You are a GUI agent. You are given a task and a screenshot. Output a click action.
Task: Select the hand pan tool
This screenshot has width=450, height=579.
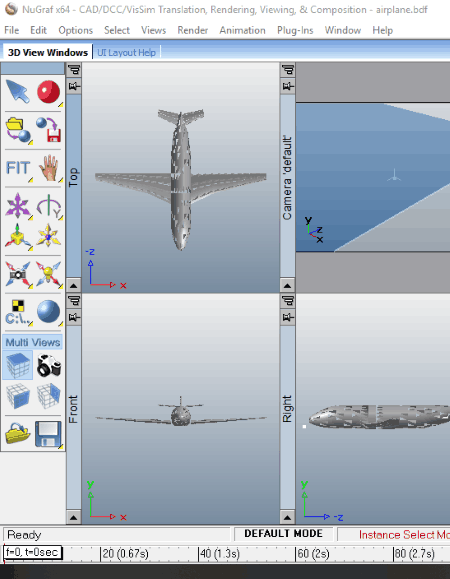tap(49, 168)
